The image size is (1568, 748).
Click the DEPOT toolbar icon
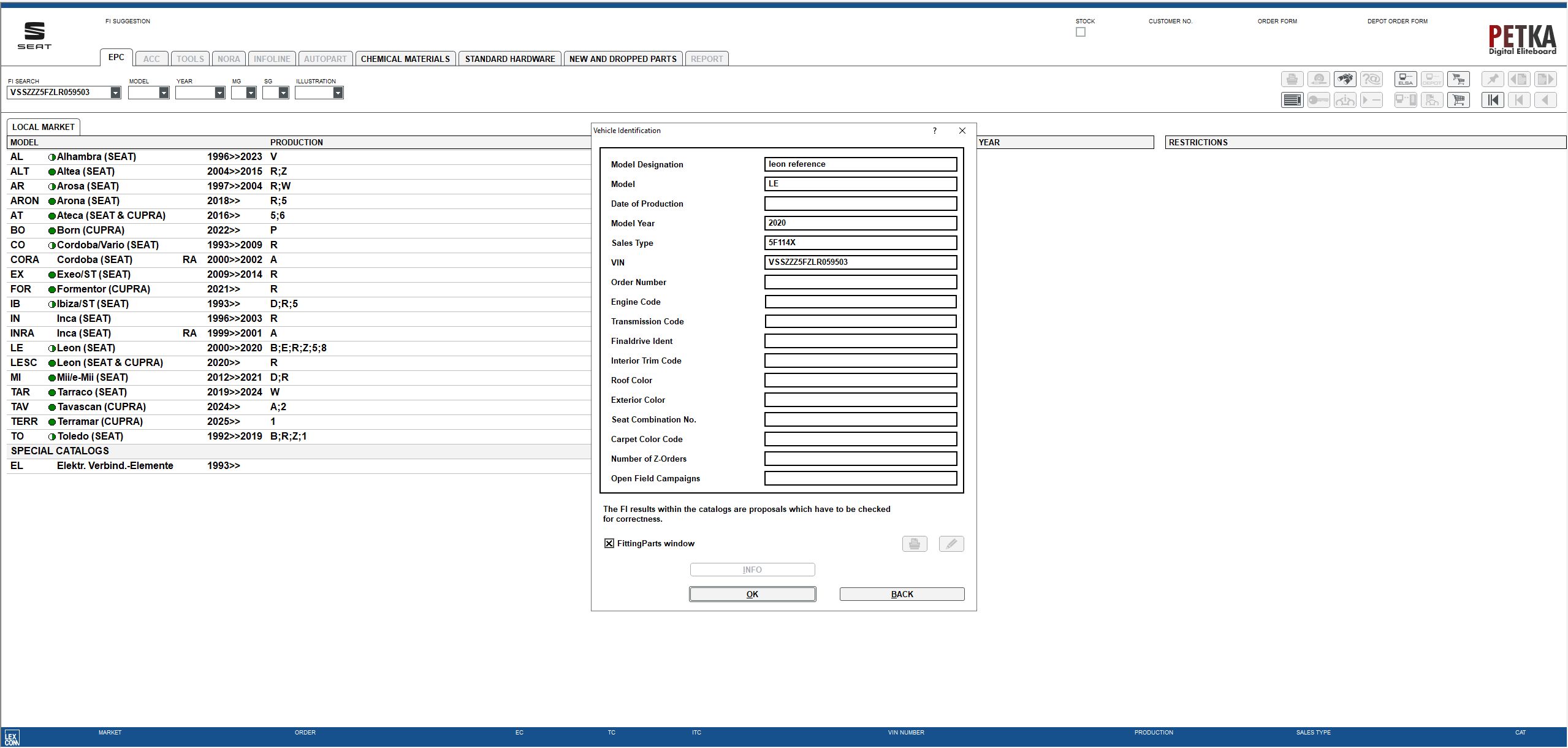tap(1432, 79)
